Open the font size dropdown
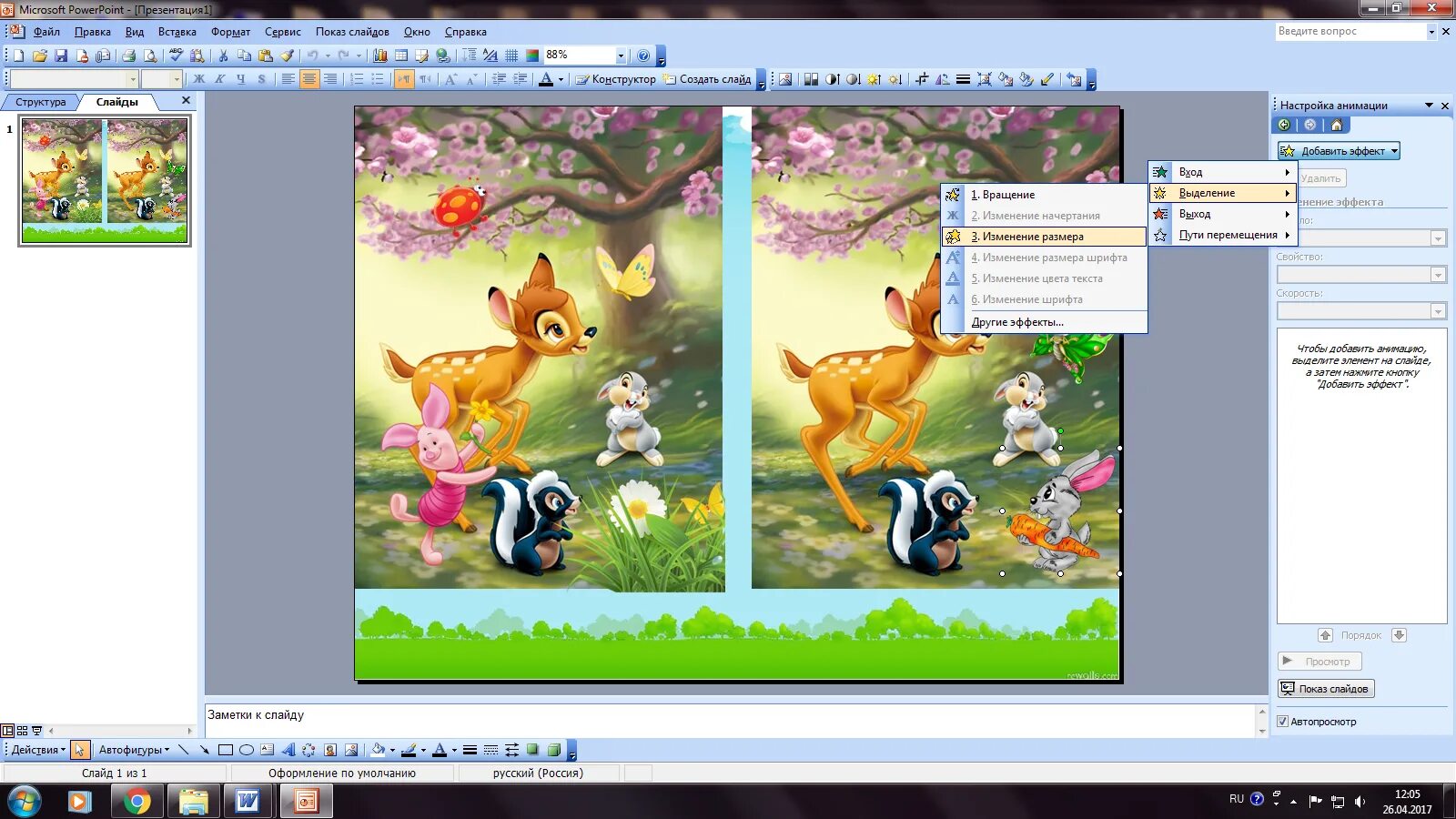Image resolution: width=1456 pixels, height=819 pixels. coord(177,79)
